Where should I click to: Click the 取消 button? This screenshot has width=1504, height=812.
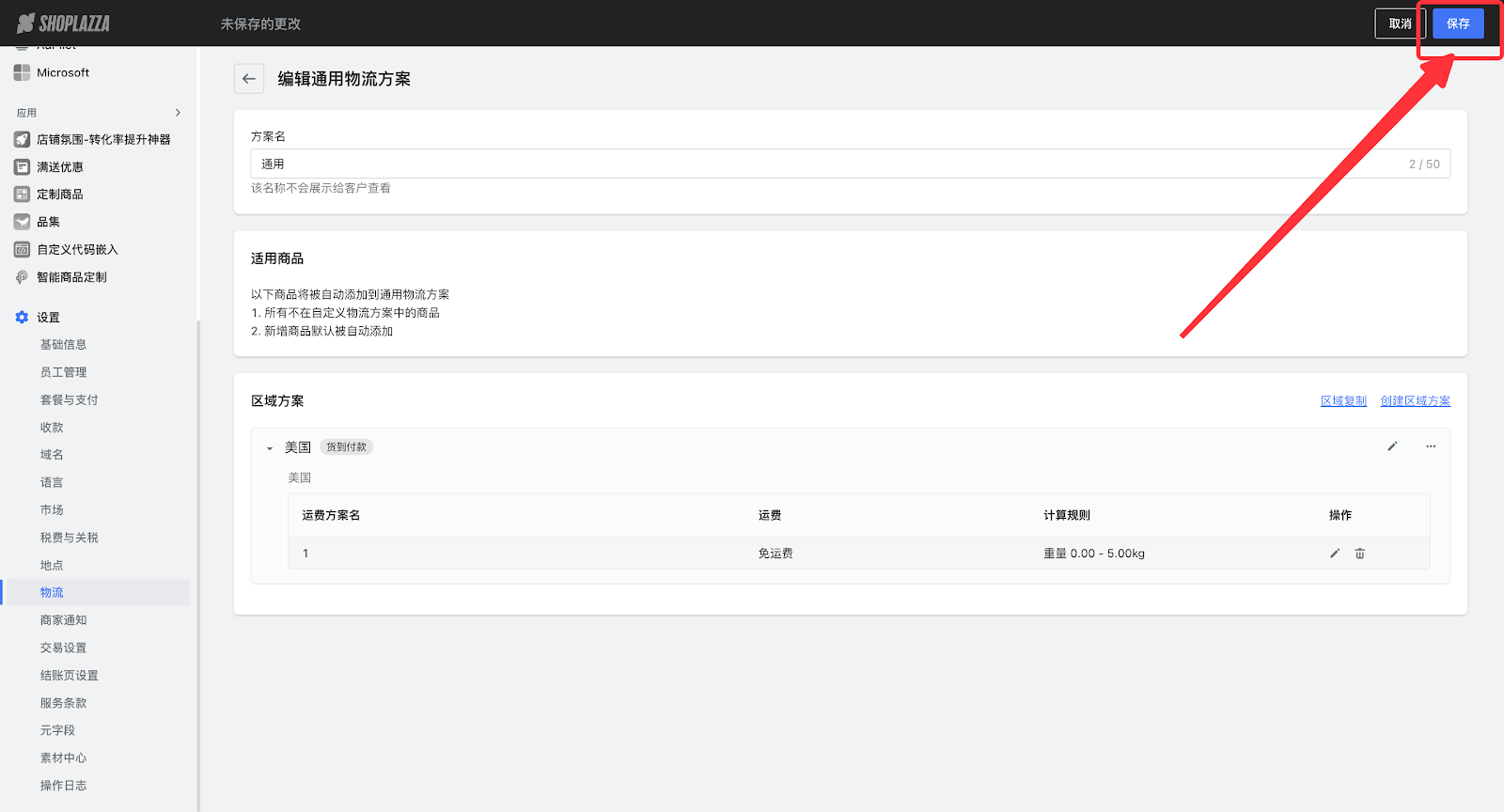click(1400, 23)
